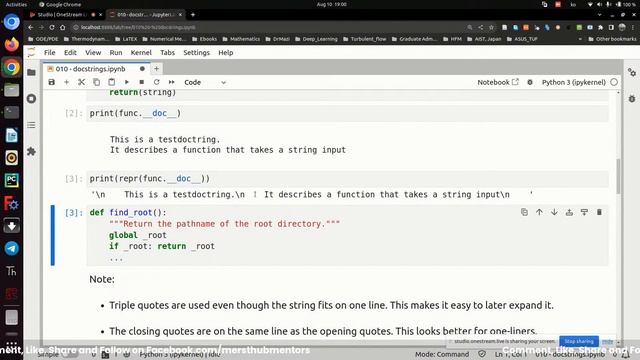Open the Ebooks bookmarks folder
Image resolution: width=640 pixels, height=360 pixels.
pos(204,39)
